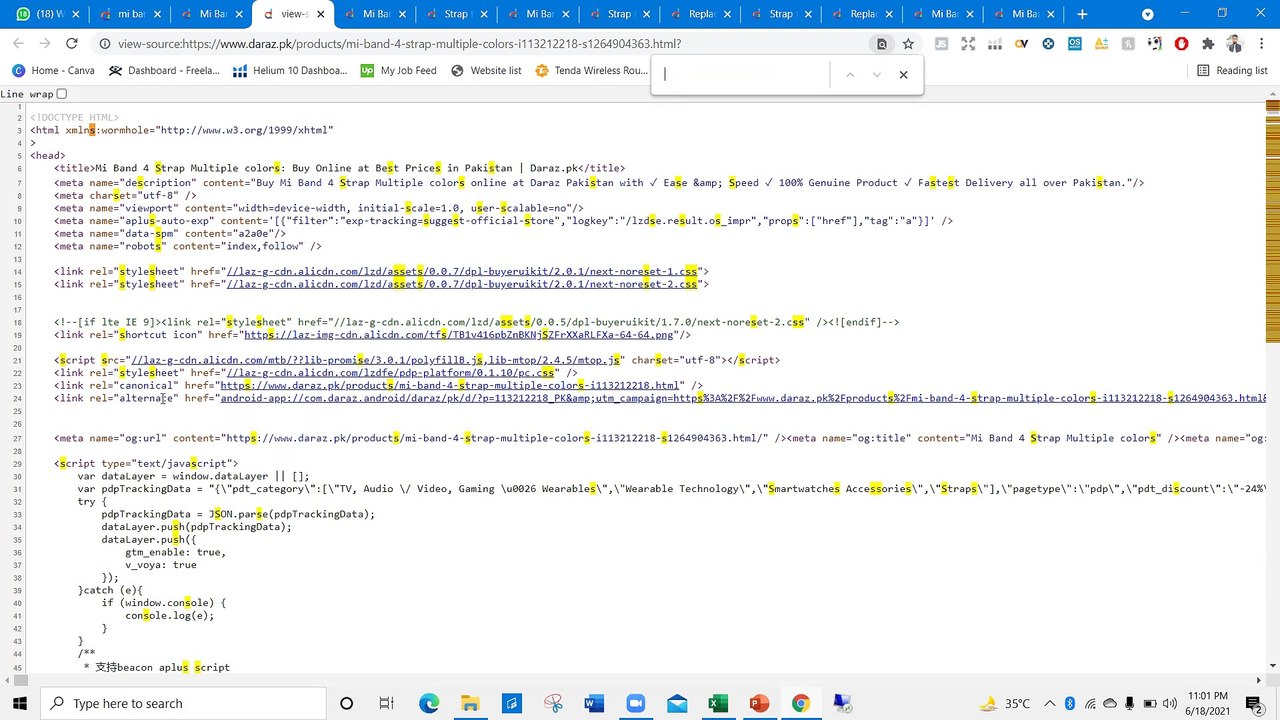The height and width of the screenshot is (720, 1280).
Task: Show hidden system tray icons
Action: (1050, 703)
